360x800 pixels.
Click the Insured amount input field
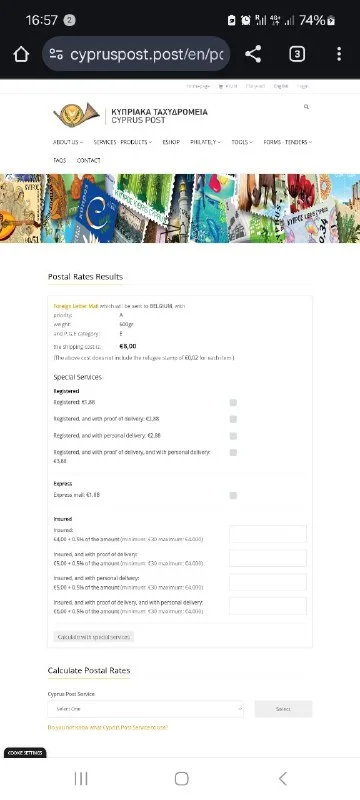point(268,534)
